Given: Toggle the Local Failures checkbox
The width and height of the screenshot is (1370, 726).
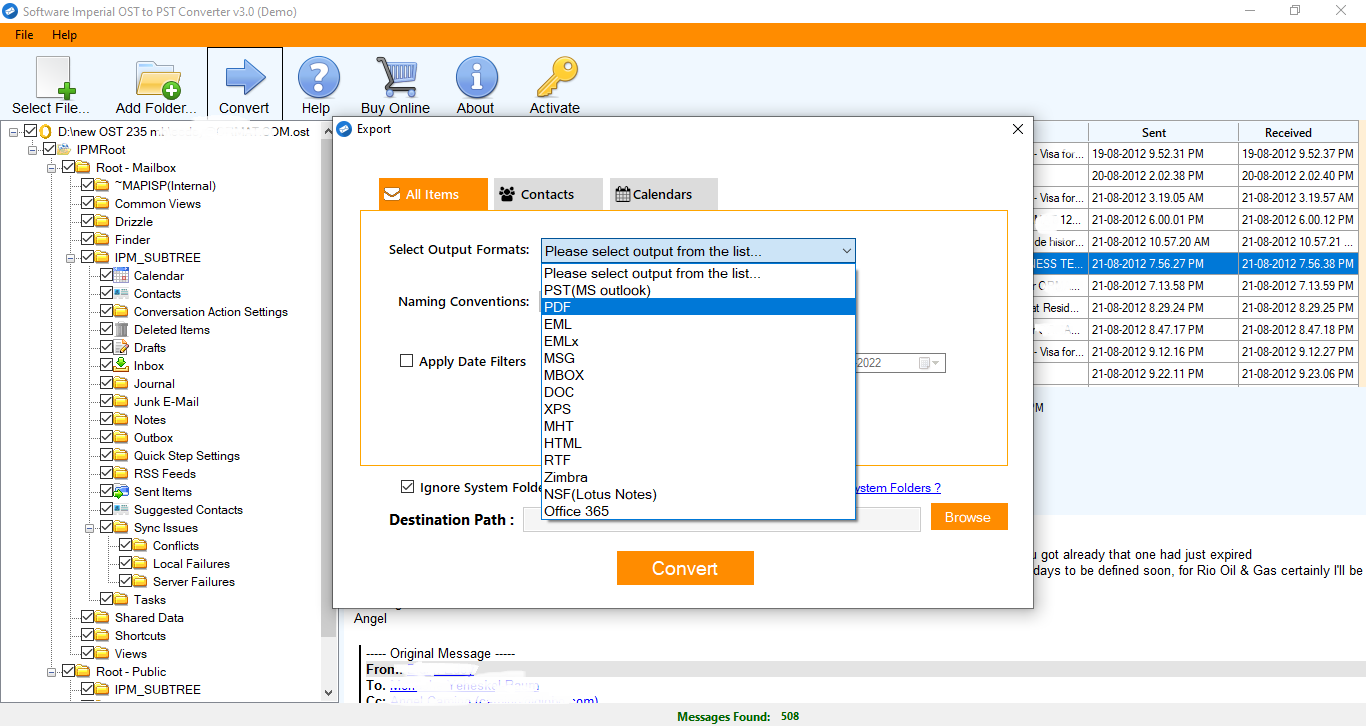Looking at the screenshot, I should click(x=126, y=564).
